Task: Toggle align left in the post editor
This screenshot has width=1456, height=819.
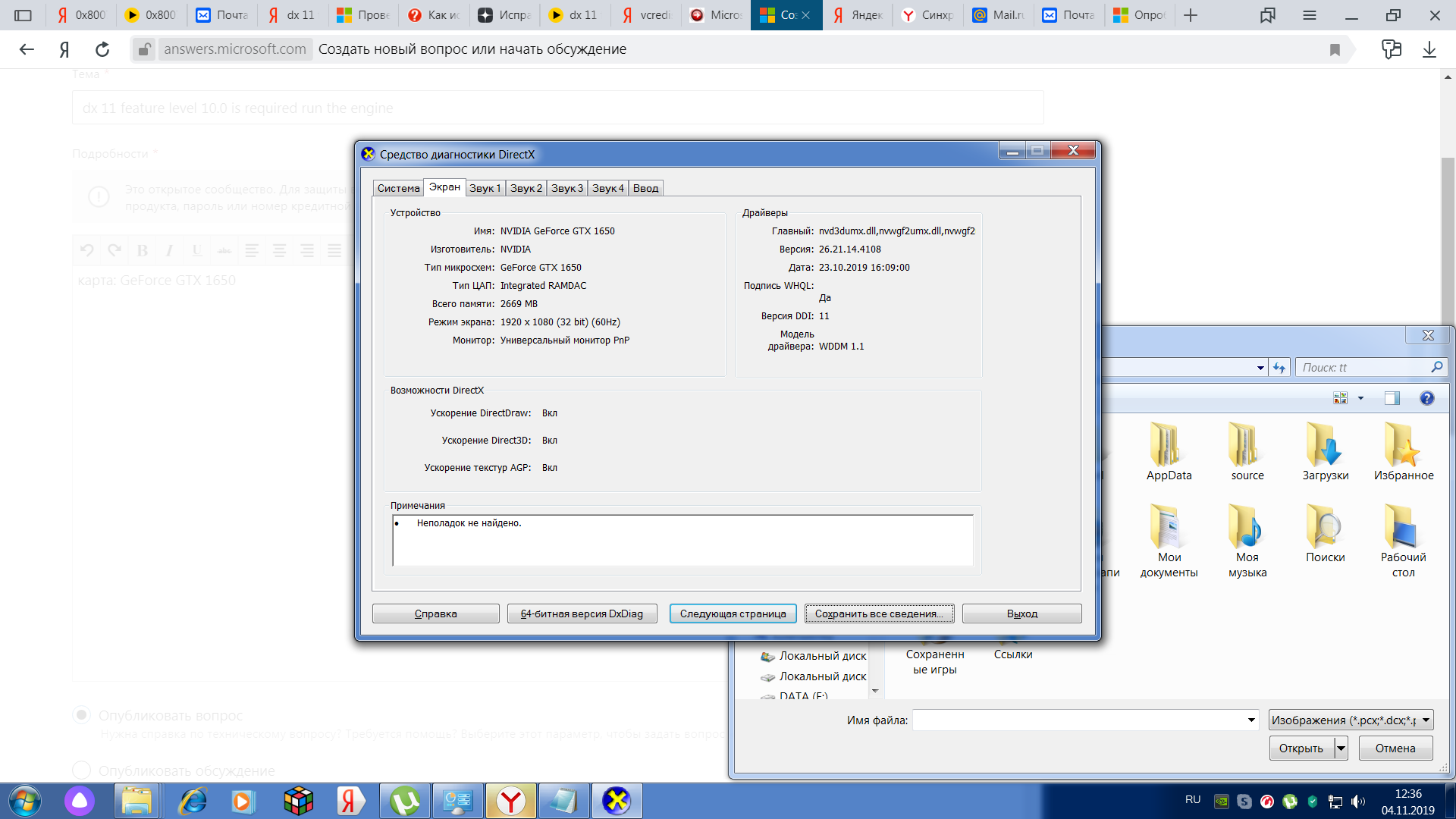Action: [x=252, y=250]
